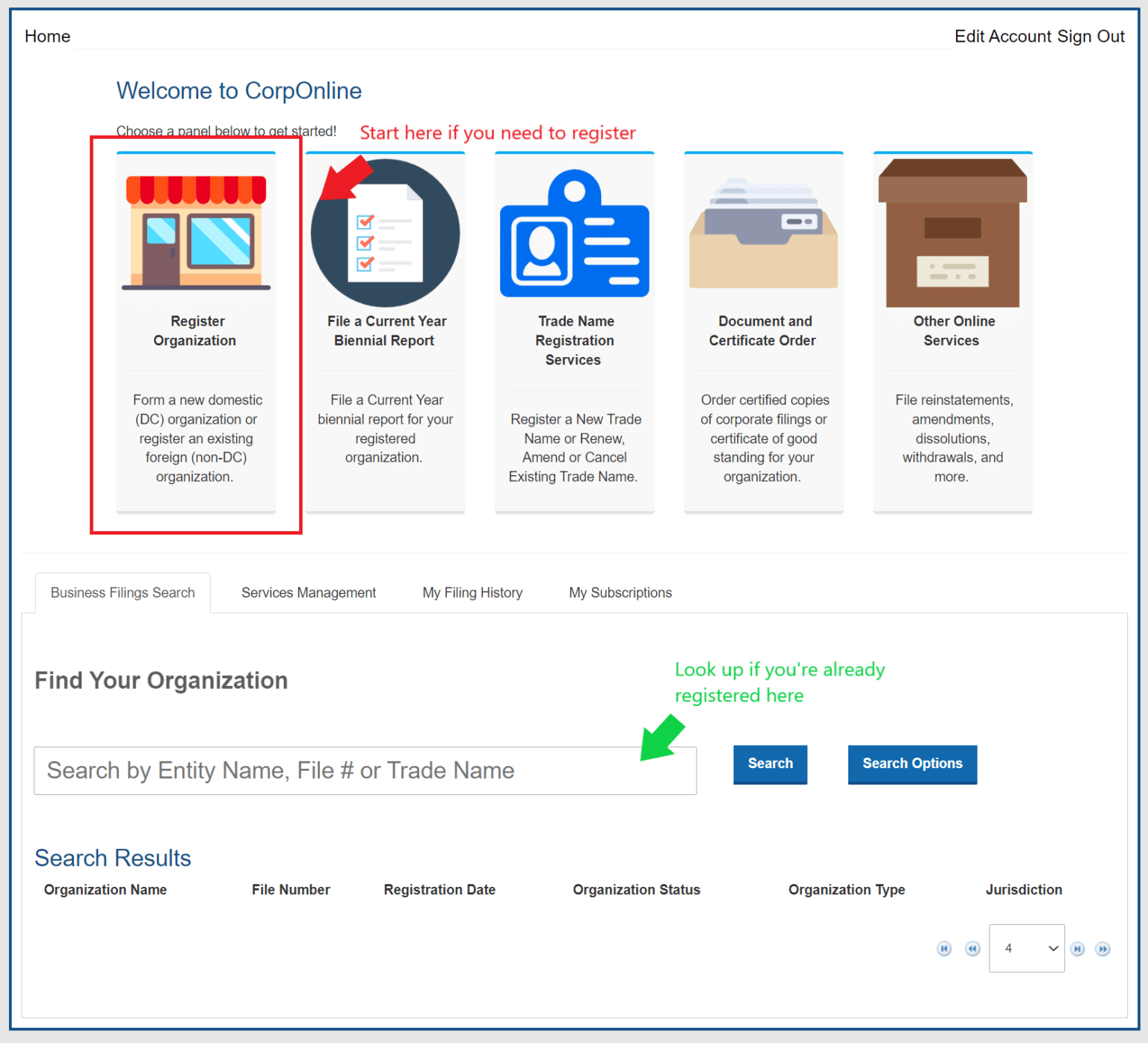The width and height of the screenshot is (1148, 1043).
Task: Open the Biennial Report checklist icon
Action: (386, 232)
